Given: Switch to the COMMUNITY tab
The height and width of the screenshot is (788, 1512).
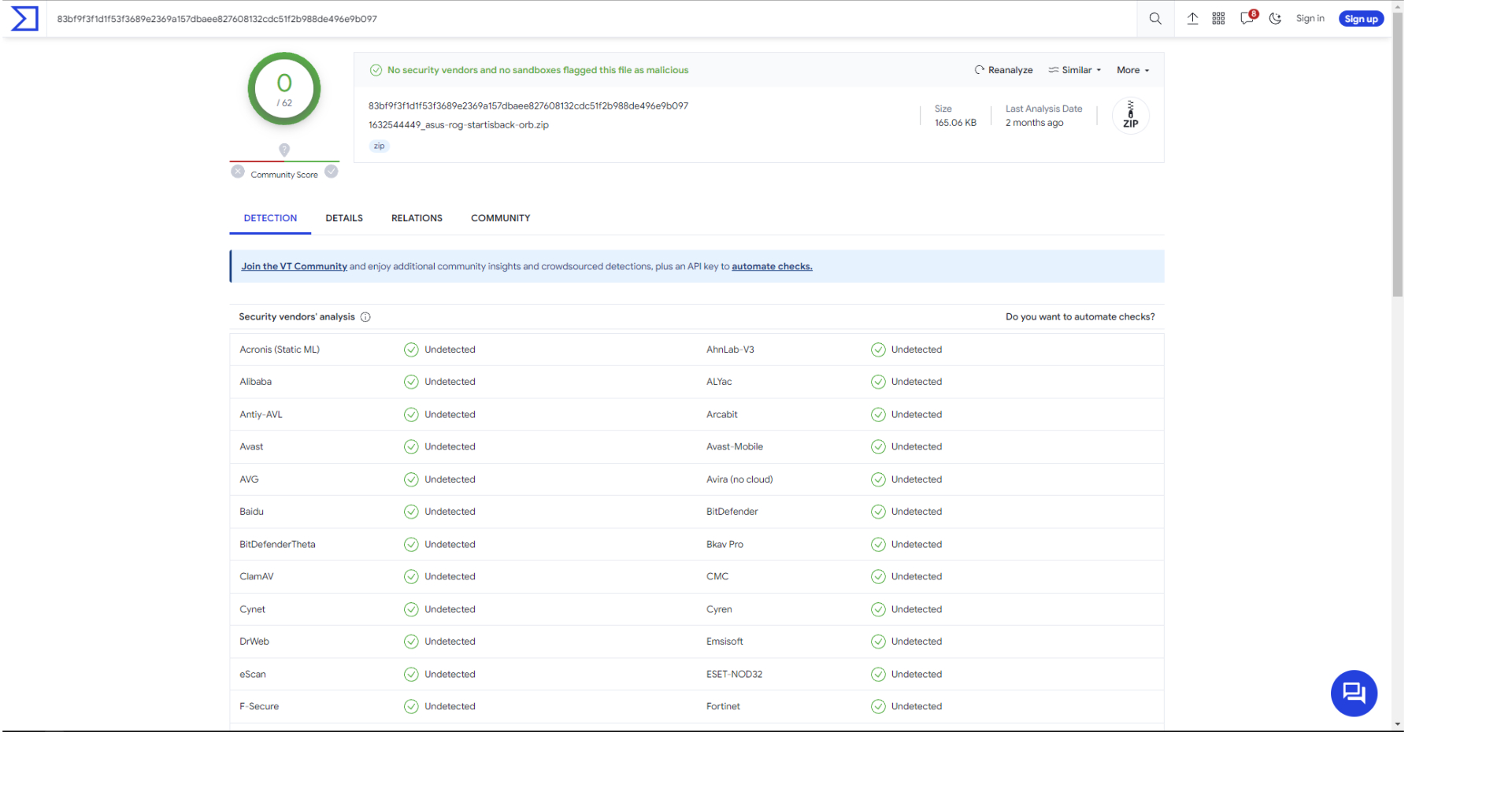Looking at the screenshot, I should click(500, 218).
